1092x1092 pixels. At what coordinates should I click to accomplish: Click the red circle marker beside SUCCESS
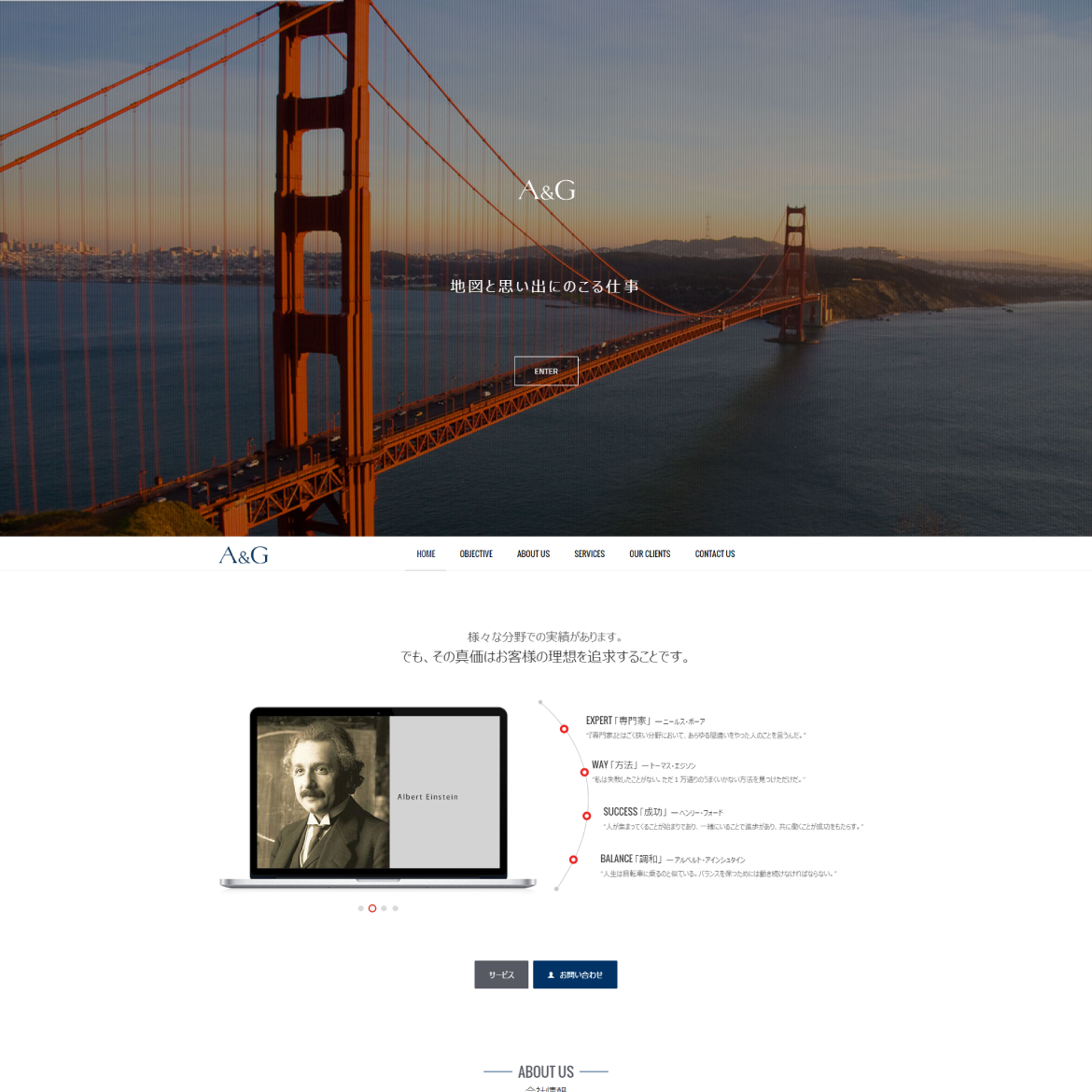(586, 816)
